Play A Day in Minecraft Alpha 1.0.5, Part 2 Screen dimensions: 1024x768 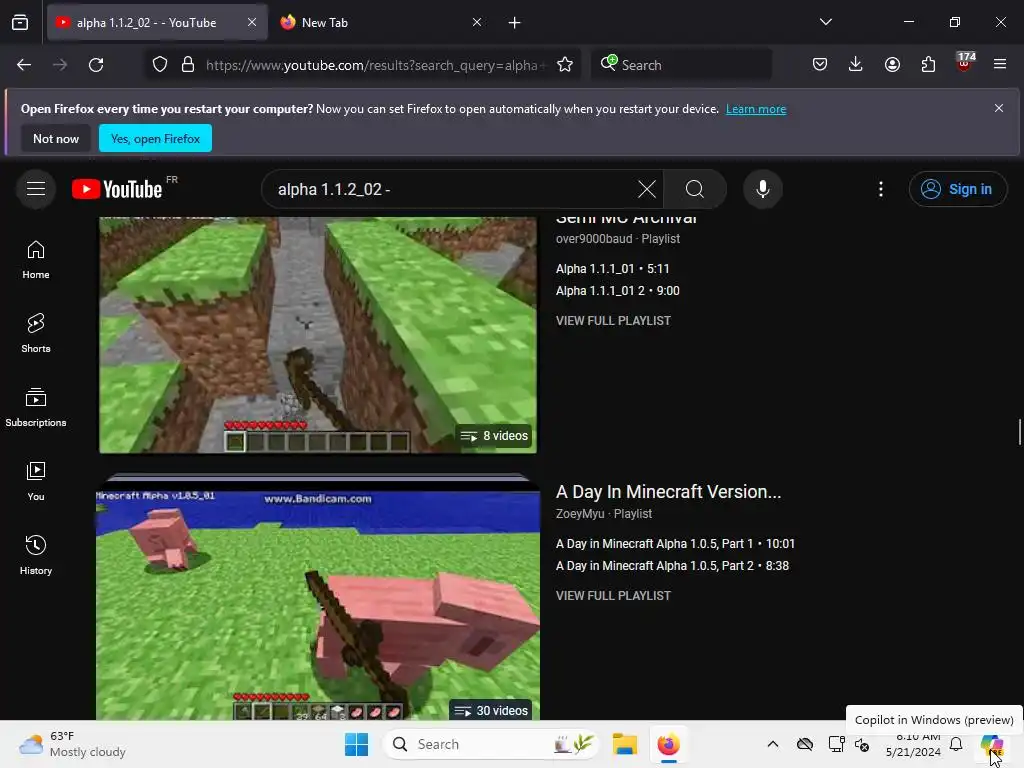(x=672, y=566)
